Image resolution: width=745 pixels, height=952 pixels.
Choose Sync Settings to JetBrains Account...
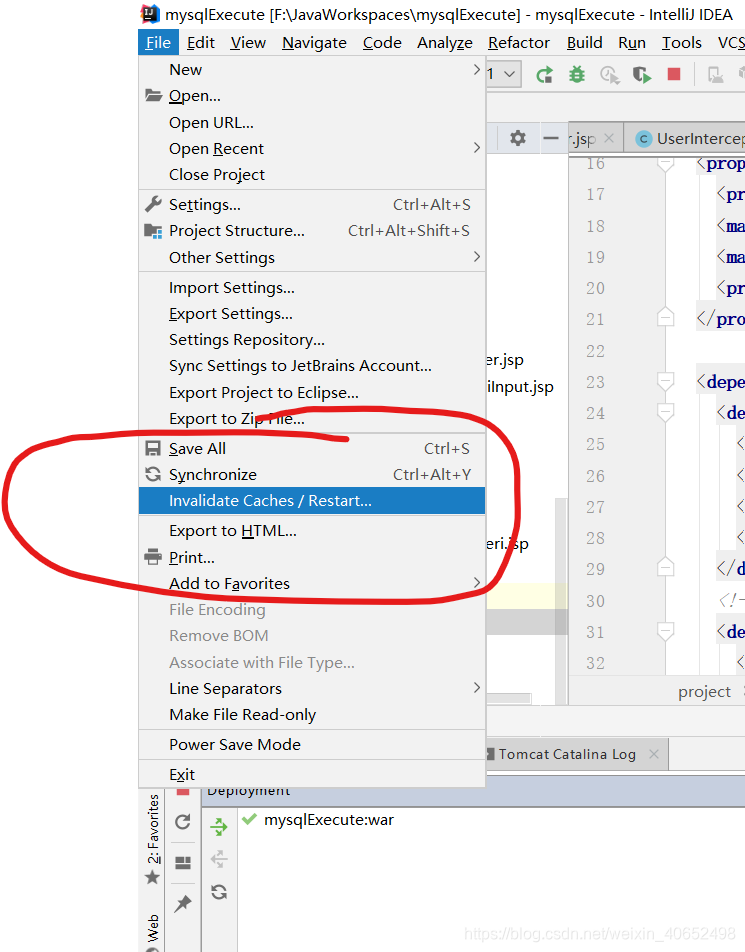point(312,366)
